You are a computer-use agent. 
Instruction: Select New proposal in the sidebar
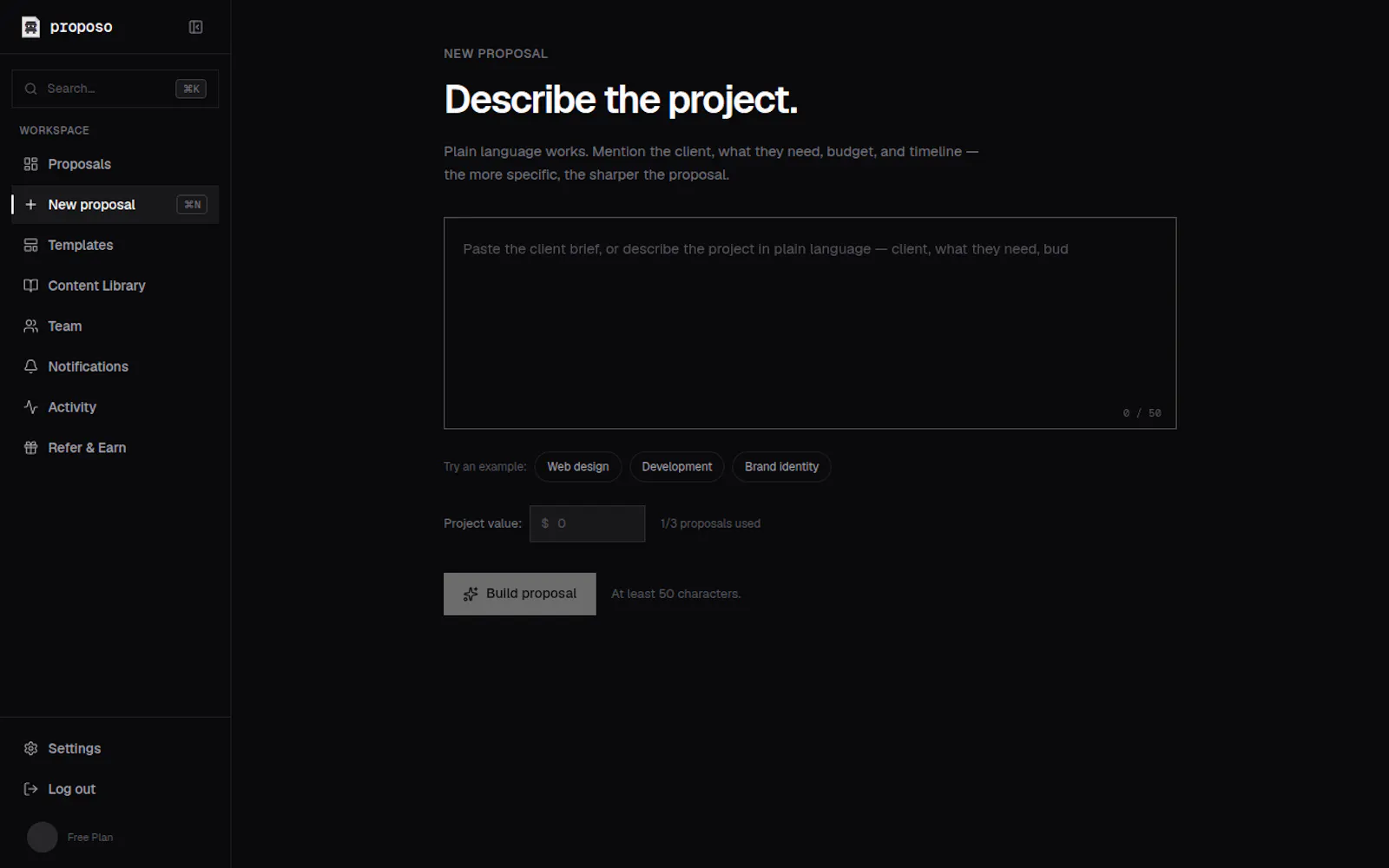click(x=115, y=205)
